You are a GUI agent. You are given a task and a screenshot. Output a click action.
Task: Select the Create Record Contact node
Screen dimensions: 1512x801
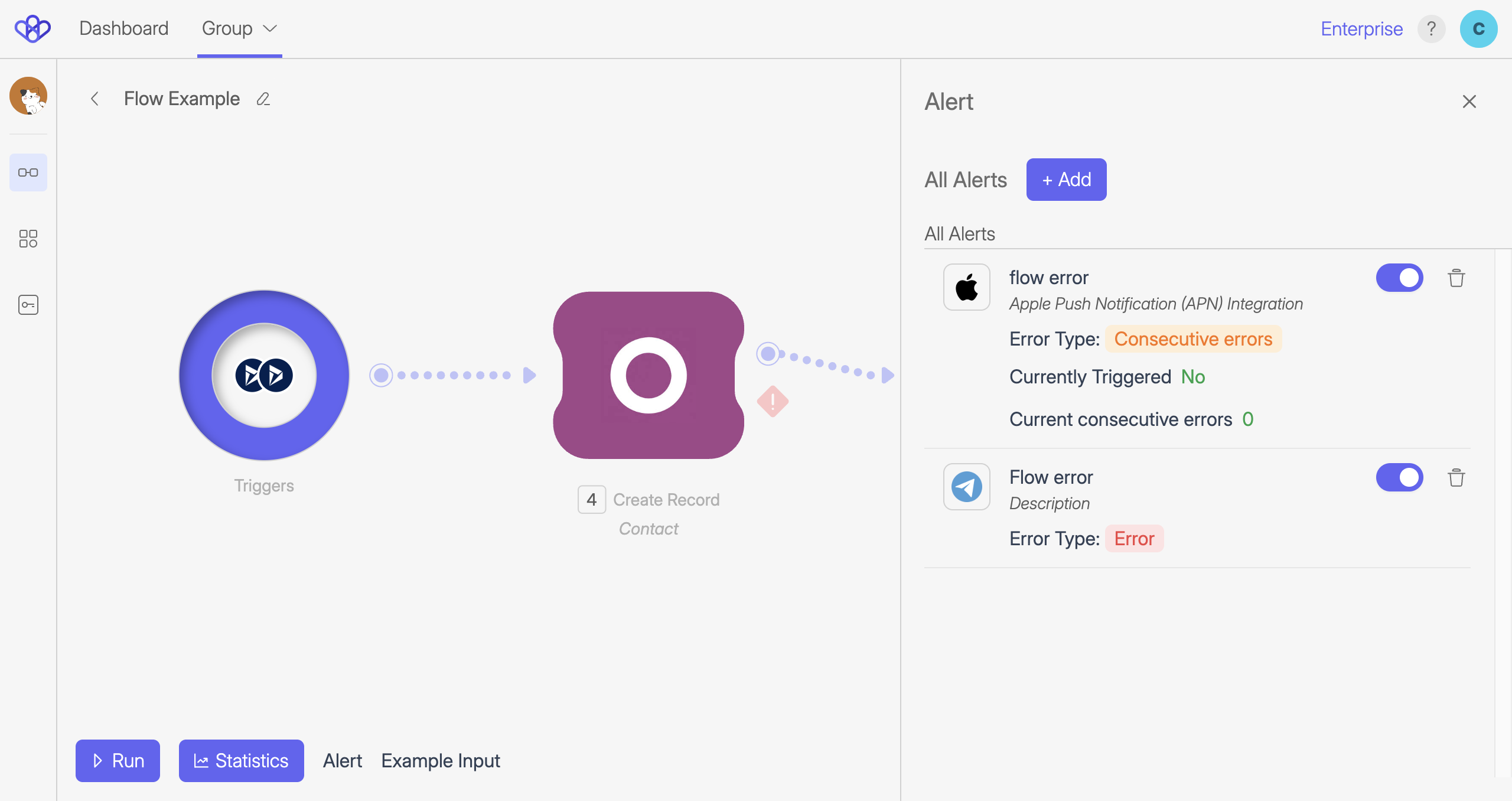coord(649,376)
